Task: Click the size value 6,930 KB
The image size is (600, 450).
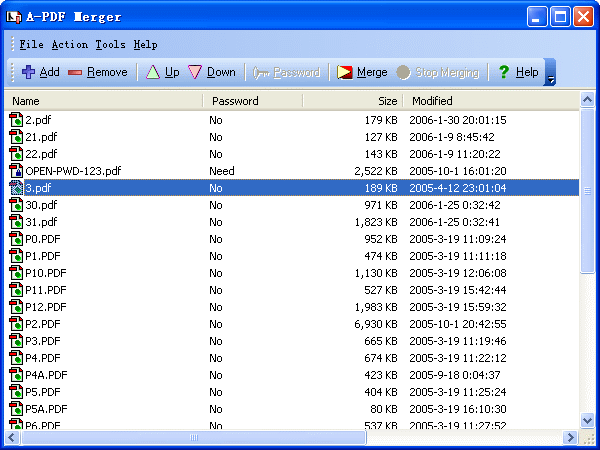Action: coord(376,324)
